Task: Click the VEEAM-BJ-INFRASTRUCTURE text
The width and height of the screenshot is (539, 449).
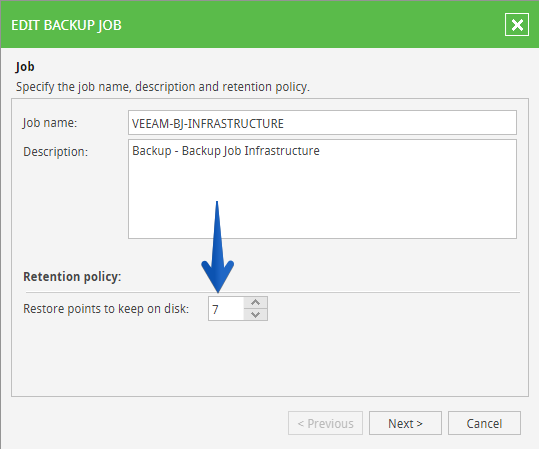Action: click(x=208, y=123)
